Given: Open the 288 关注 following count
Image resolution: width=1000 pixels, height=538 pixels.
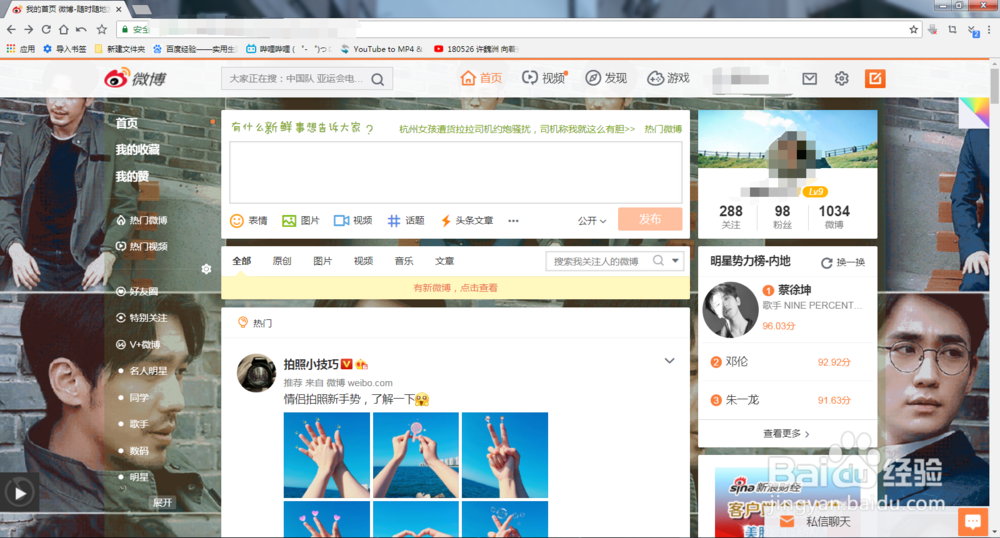Looking at the screenshot, I should [730, 216].
